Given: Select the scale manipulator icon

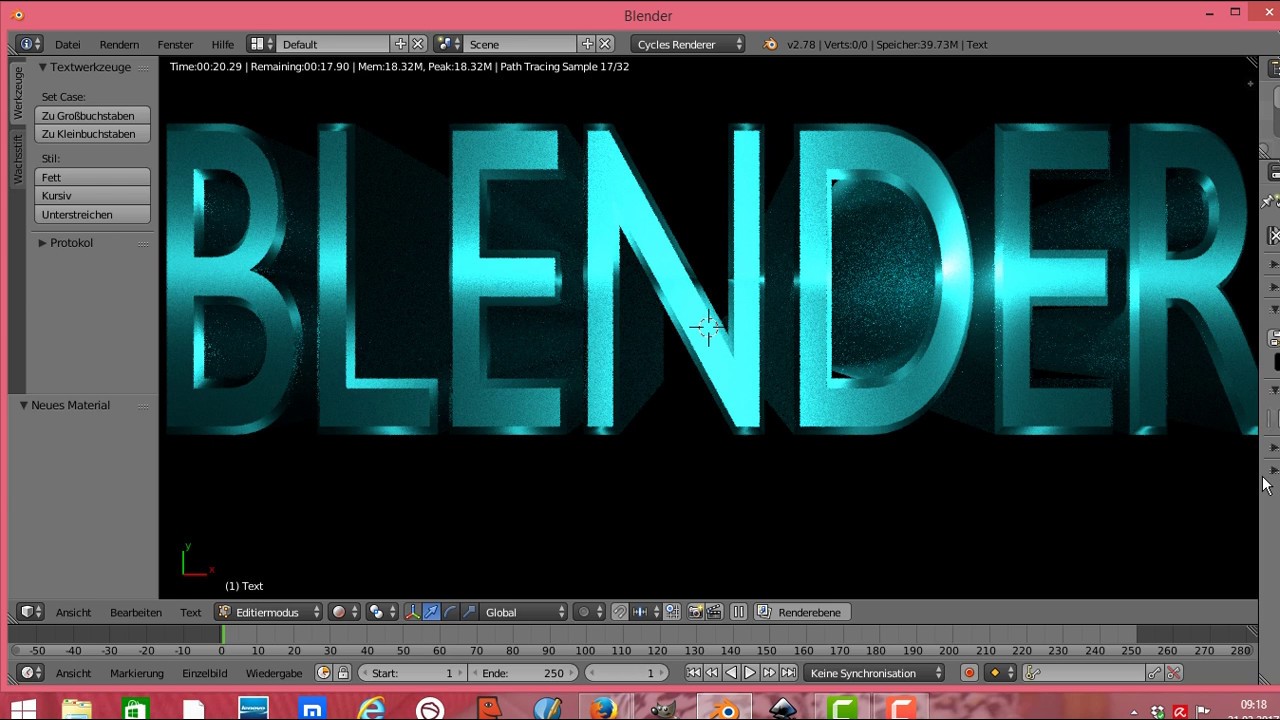Looking at the screenshot, I should click(x=469, y=612).
